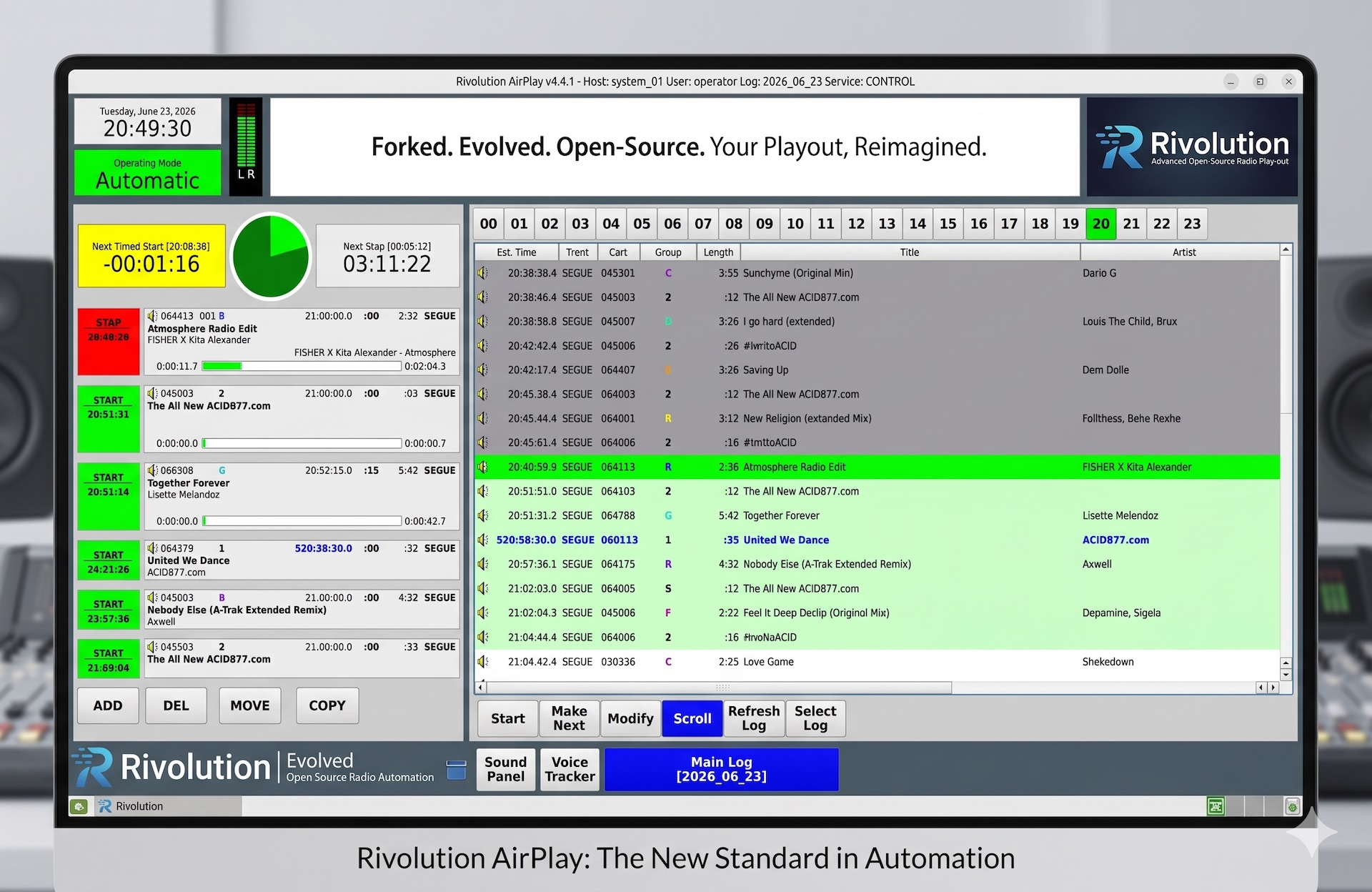Click speaker icon in Nobody Else A-Trak log row
Image resolution: width=1372 pixels, height=892 pixels.
coord(483,564)
